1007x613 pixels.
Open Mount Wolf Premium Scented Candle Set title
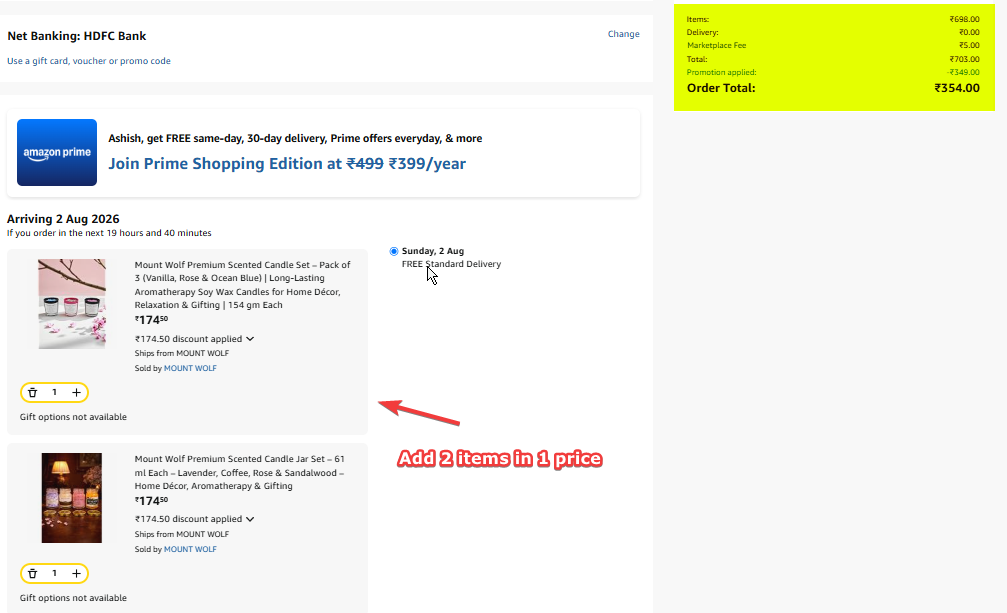click(x=242, y=285)
